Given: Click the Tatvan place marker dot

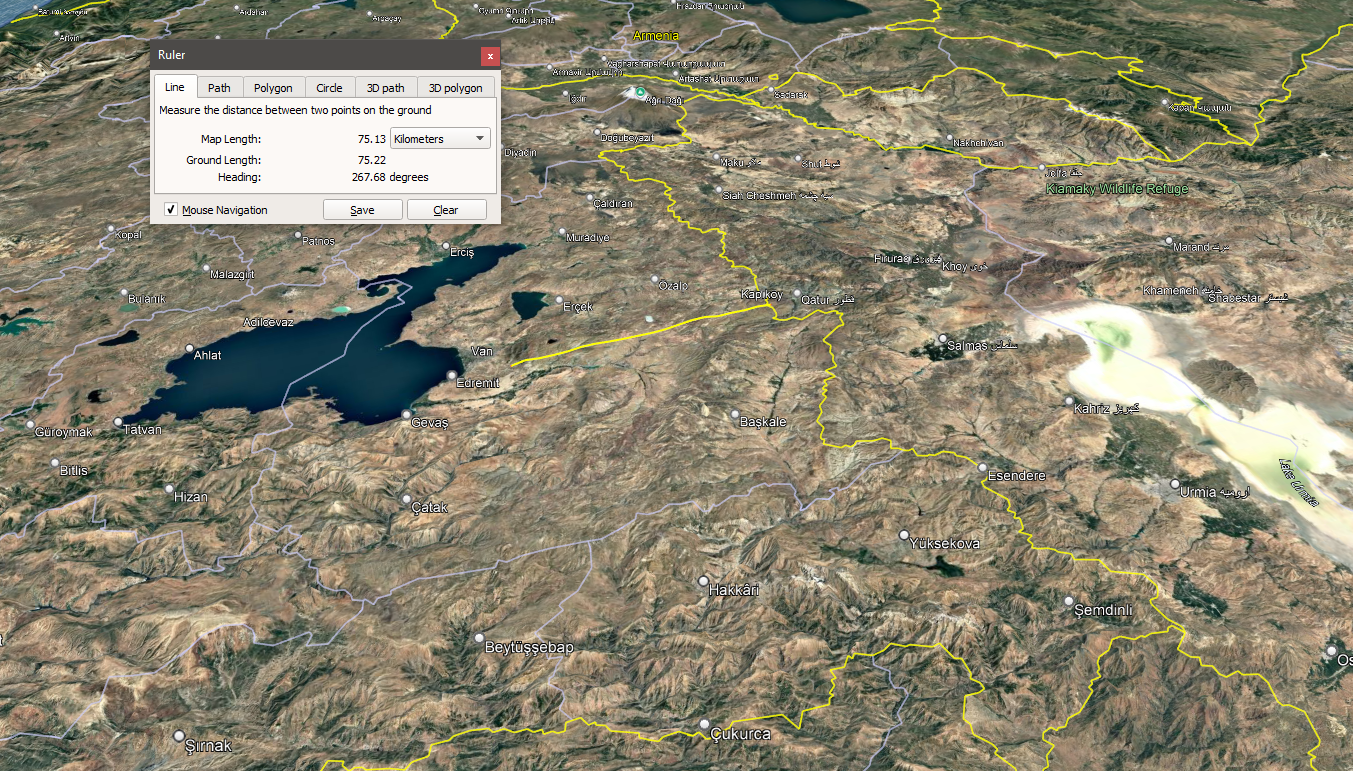Looking at the screenshot, I should [x=119, y=422].
